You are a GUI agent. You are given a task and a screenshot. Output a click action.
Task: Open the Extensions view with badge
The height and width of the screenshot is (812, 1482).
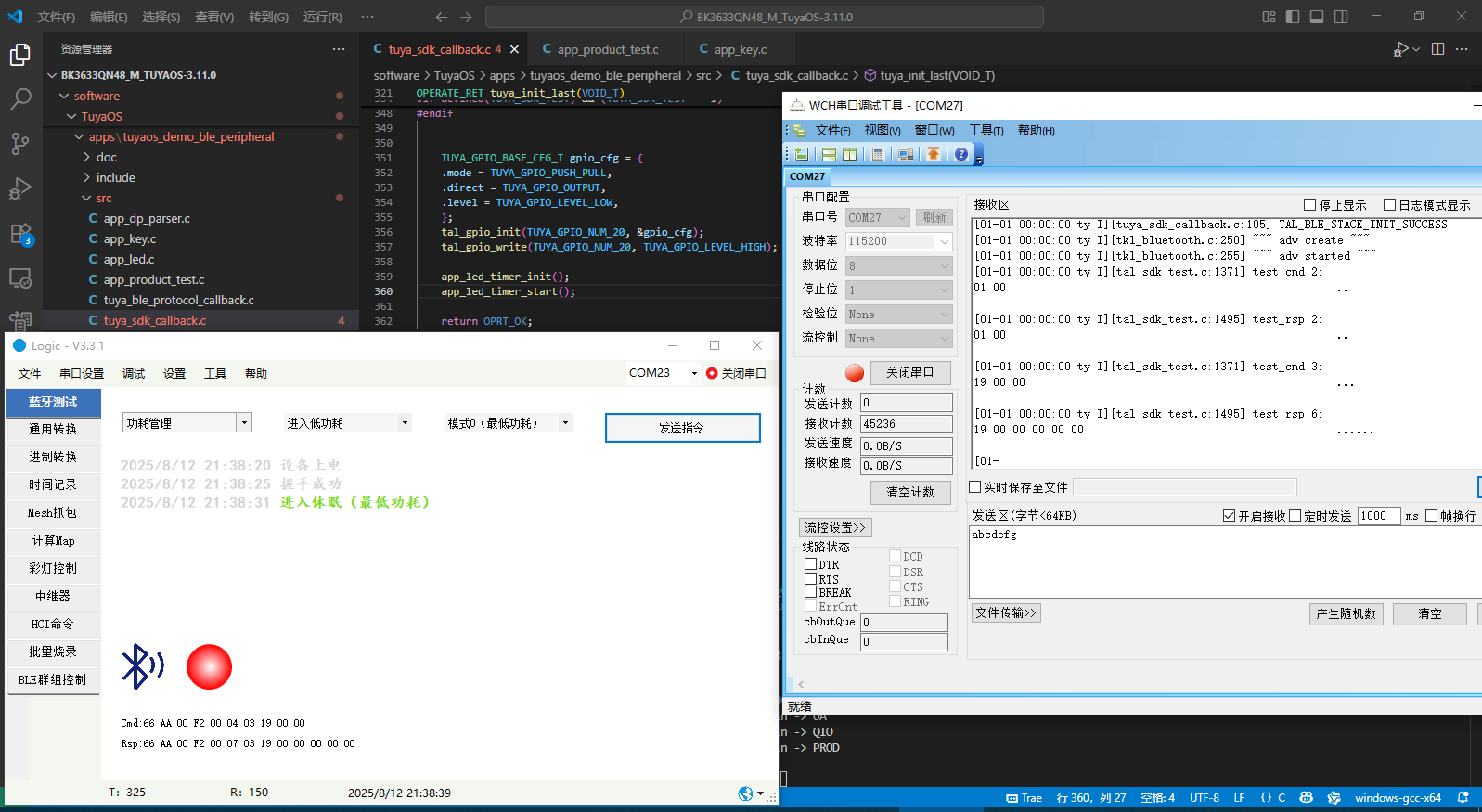pyautogui.click(x=20, y=234)
